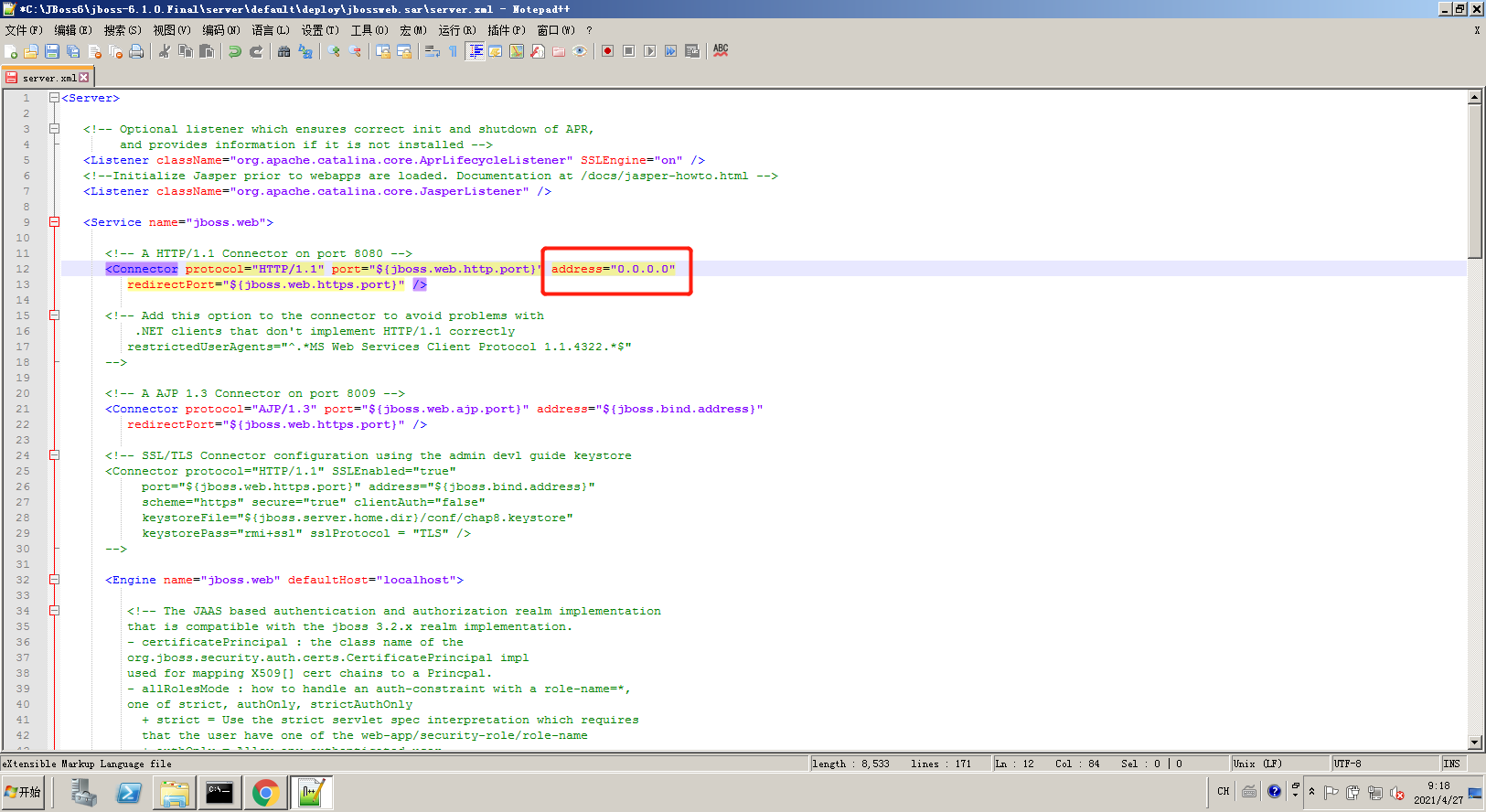
Task: Click the Close All documents toolbar icon
Action: click(115, 51)
